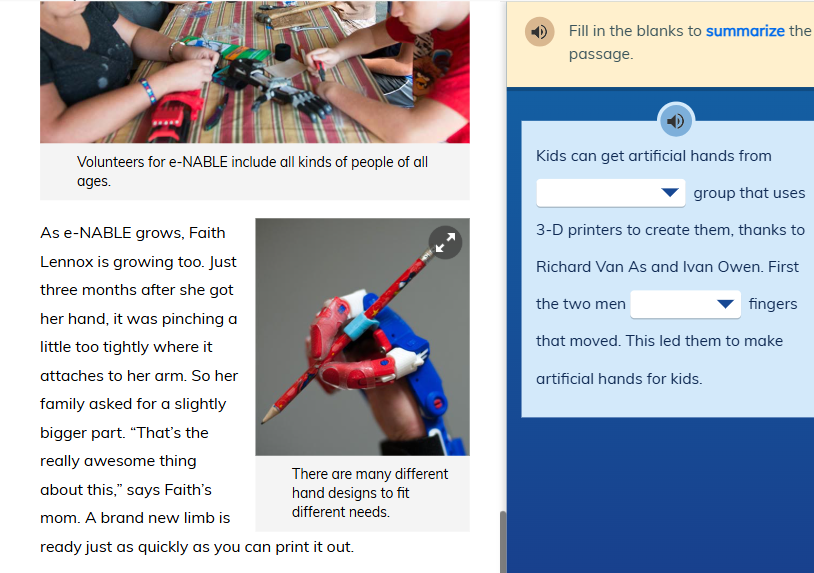814x573 pixels.
Task: Click the text 'group that uses'
Action: [x=749, y=193]
